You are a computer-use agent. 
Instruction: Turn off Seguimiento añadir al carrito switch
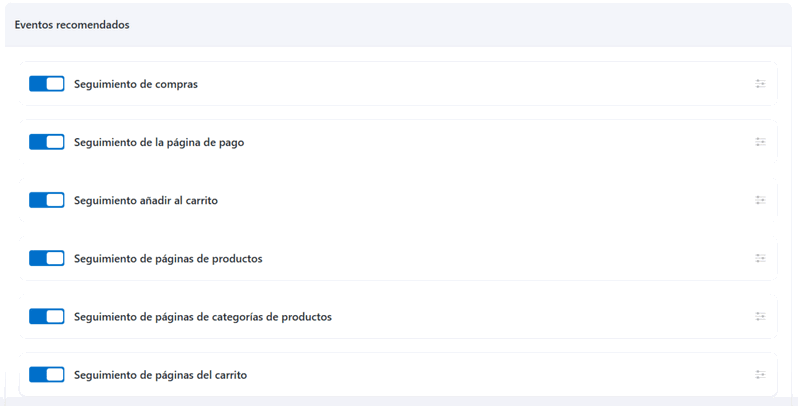coord(47,200)
